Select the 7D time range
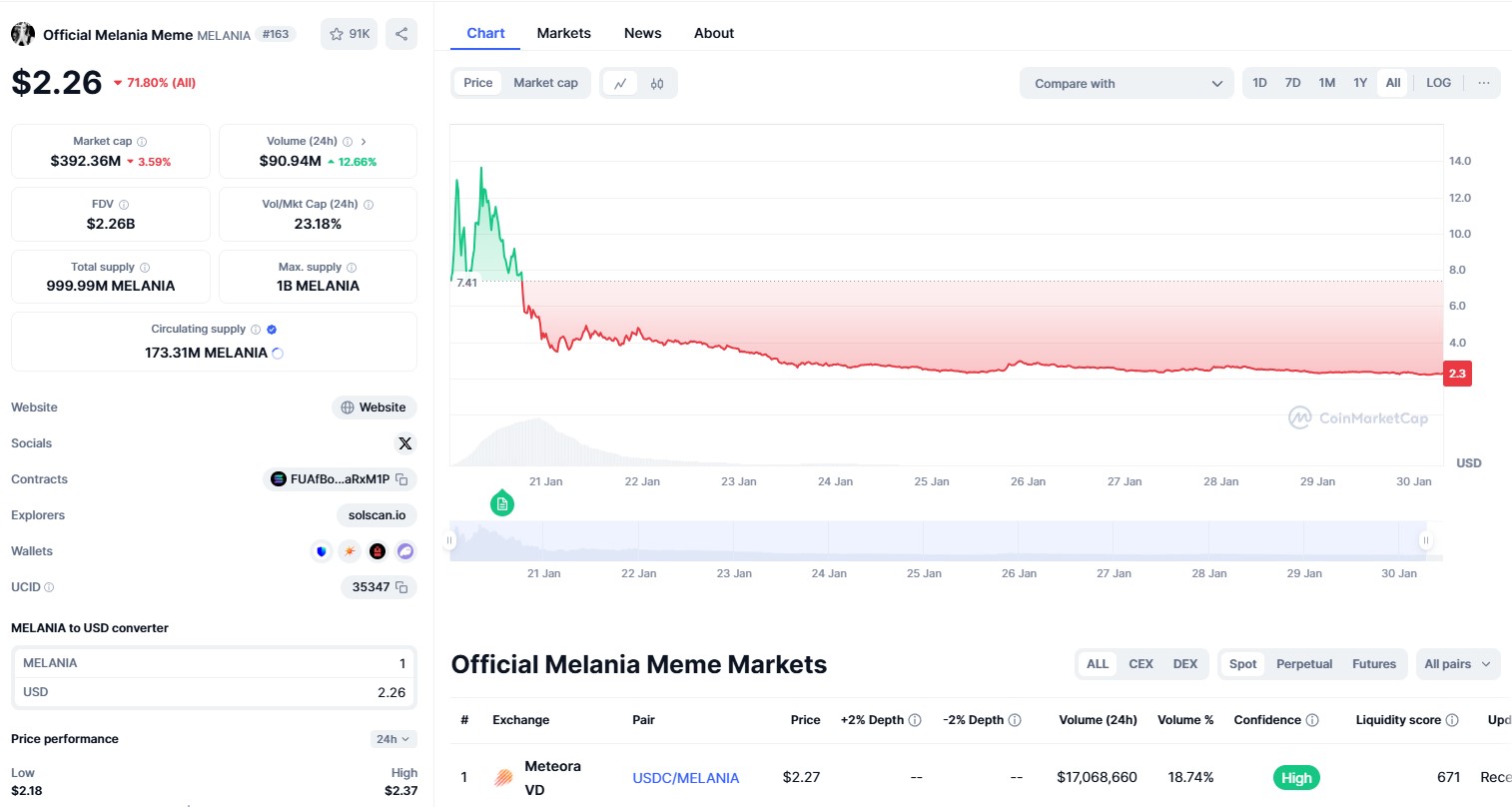The height and width of the screenshot is (807, 1512). point(1292,83)
